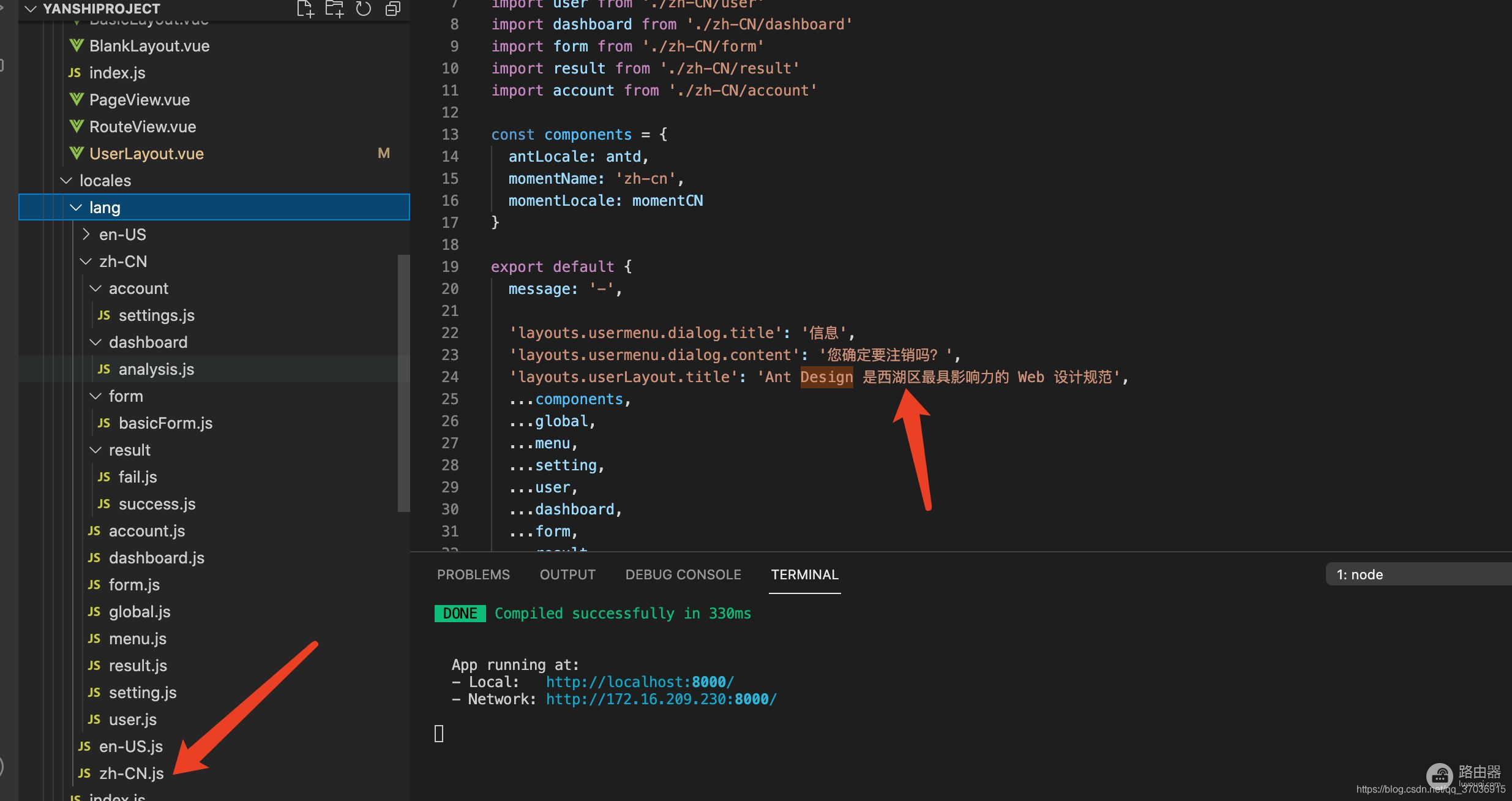The image size is (1512, 801).
Task: Click 'Compiled successfully in 330ms' terminal message
Action: (623, 613)
